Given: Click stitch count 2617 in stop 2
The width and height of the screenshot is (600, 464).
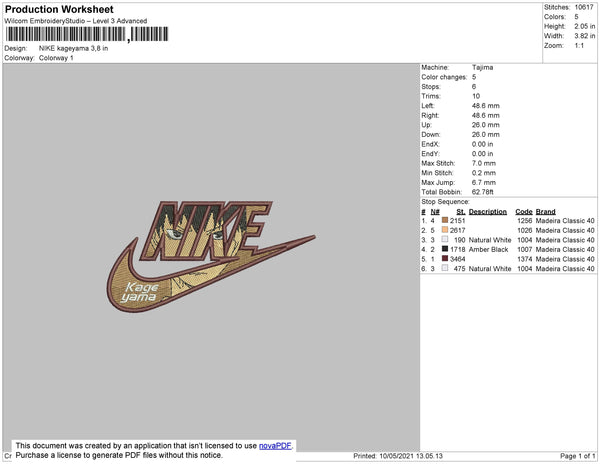Looking at the screenshot, I should click(458, 230).
